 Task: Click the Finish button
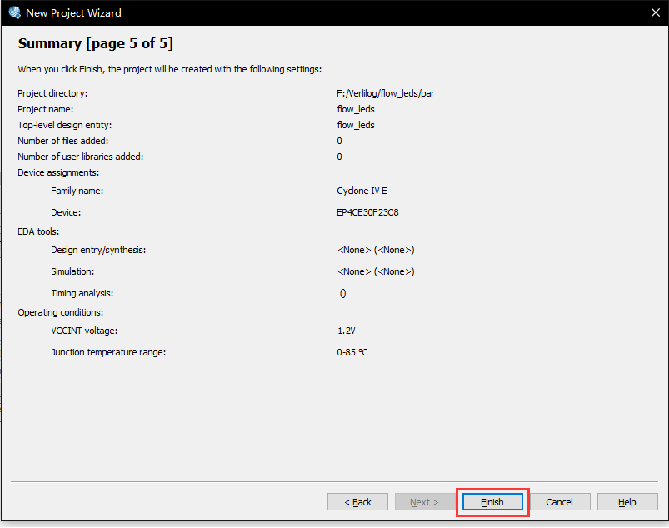492,502
